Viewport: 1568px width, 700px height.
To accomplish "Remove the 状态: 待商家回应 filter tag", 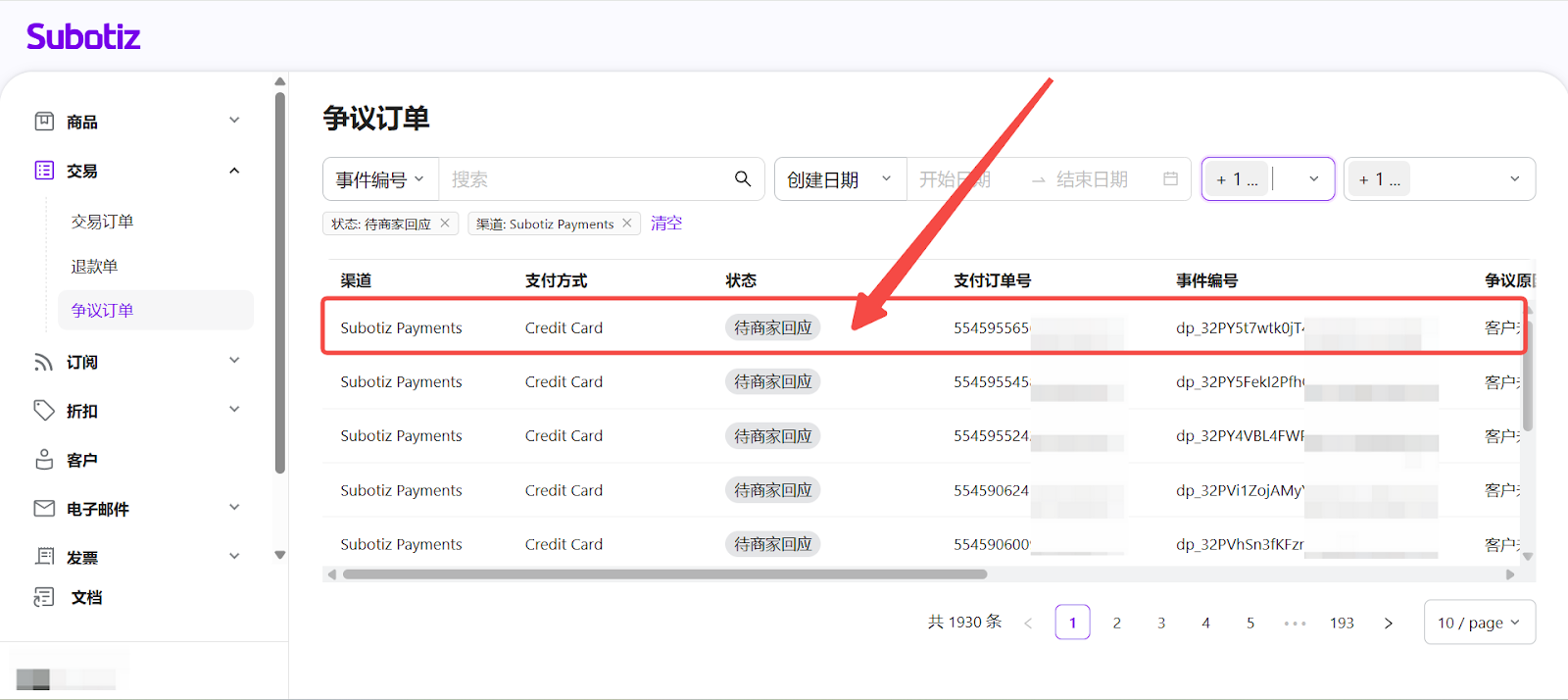I will (445, 223).
